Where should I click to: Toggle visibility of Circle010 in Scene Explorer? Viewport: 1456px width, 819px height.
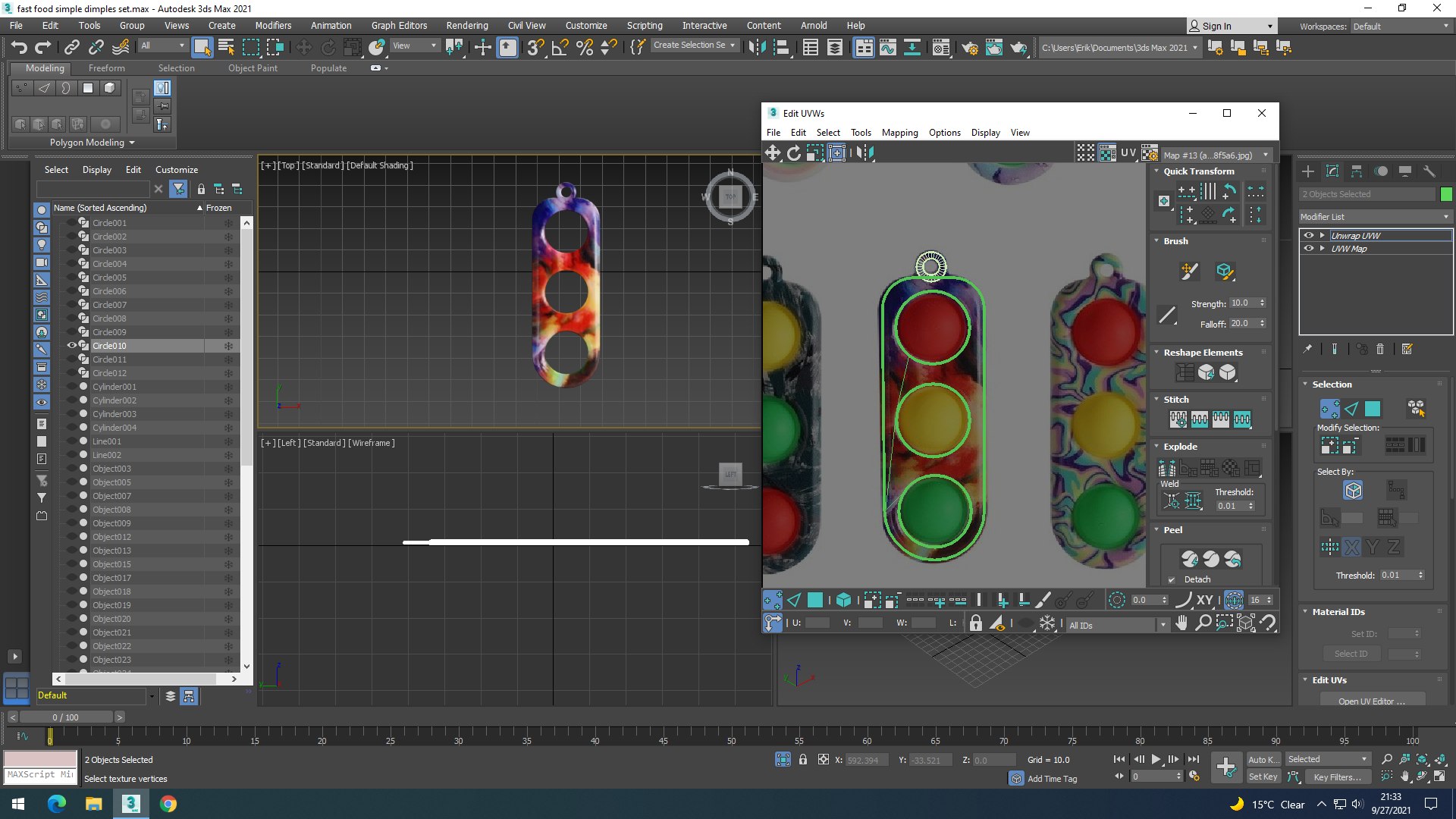[x=72, y=345]
